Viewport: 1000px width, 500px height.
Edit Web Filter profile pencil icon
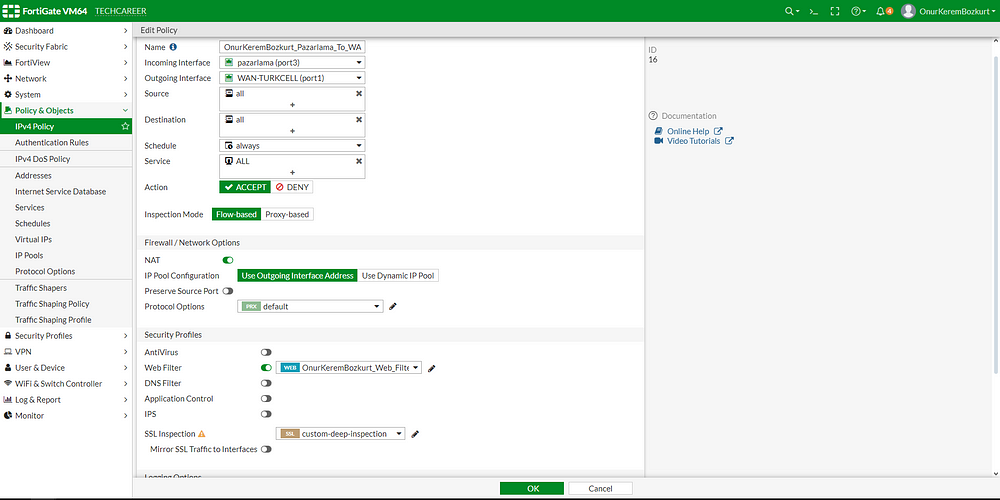(432, 368)
